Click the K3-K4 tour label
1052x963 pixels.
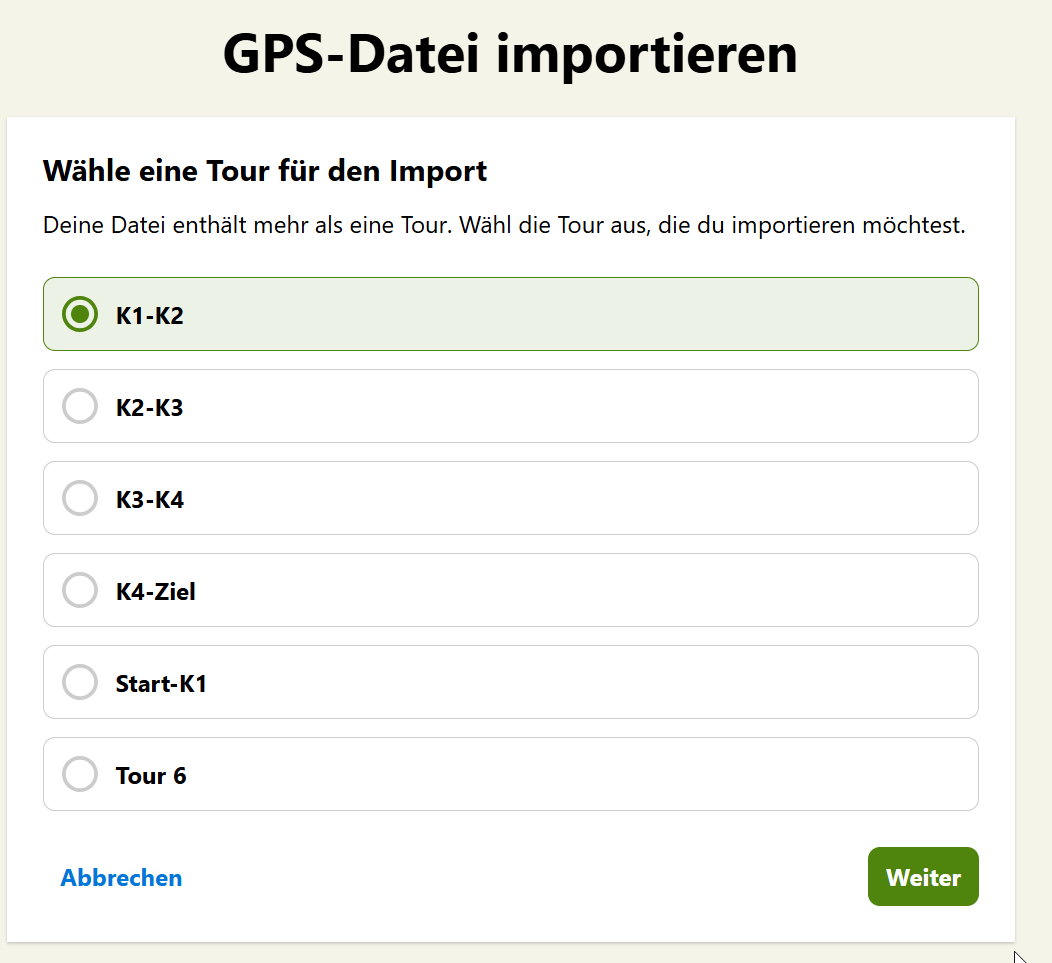[150, 500]
